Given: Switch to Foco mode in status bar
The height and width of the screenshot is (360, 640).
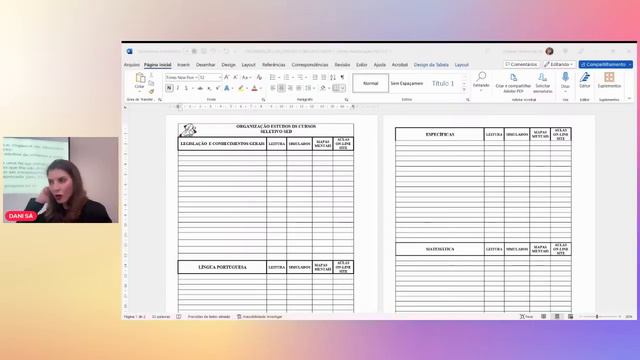Looking at the screenshot, I should [527, 316].
